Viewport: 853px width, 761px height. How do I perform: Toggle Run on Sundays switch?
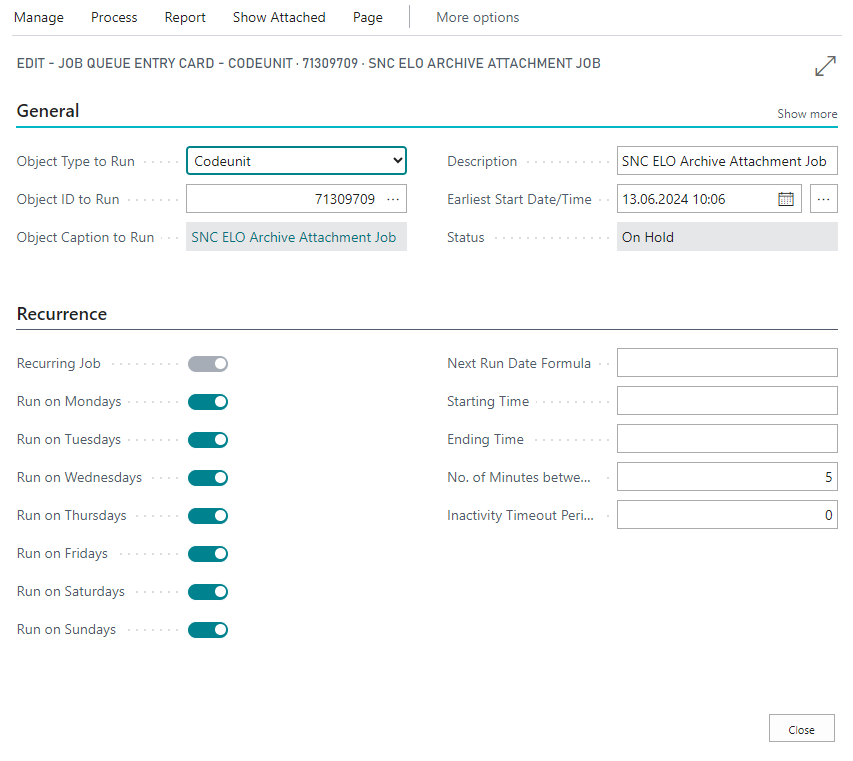tap(208, 630)
